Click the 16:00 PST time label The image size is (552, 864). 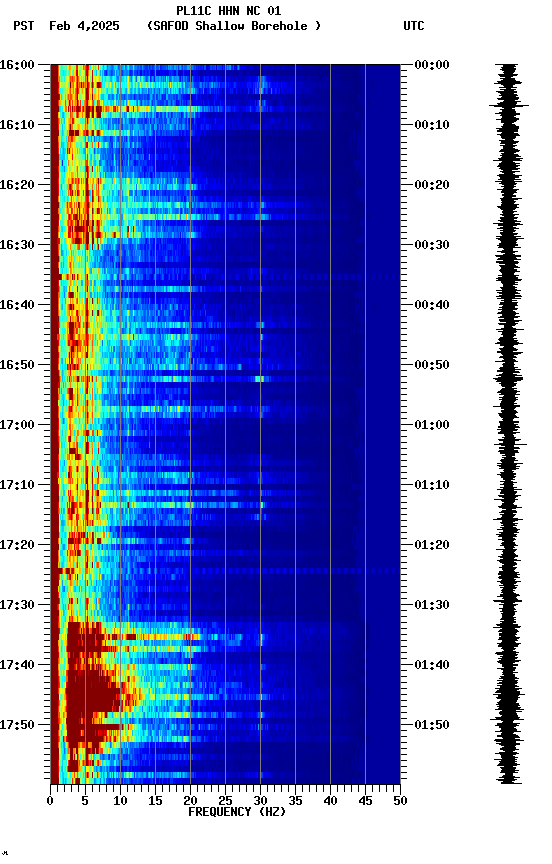(17, 65)
